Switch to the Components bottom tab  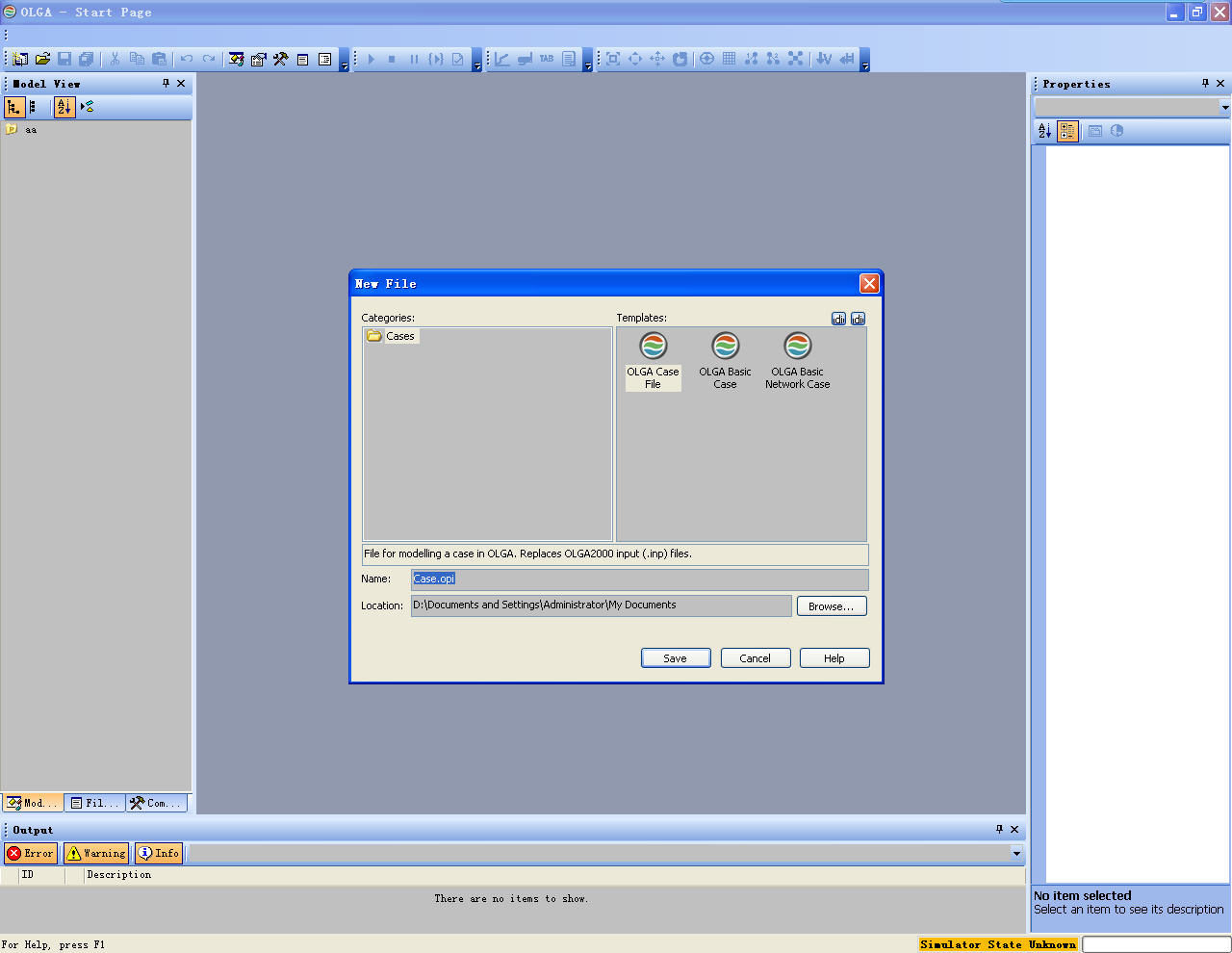tap(156, 803)
